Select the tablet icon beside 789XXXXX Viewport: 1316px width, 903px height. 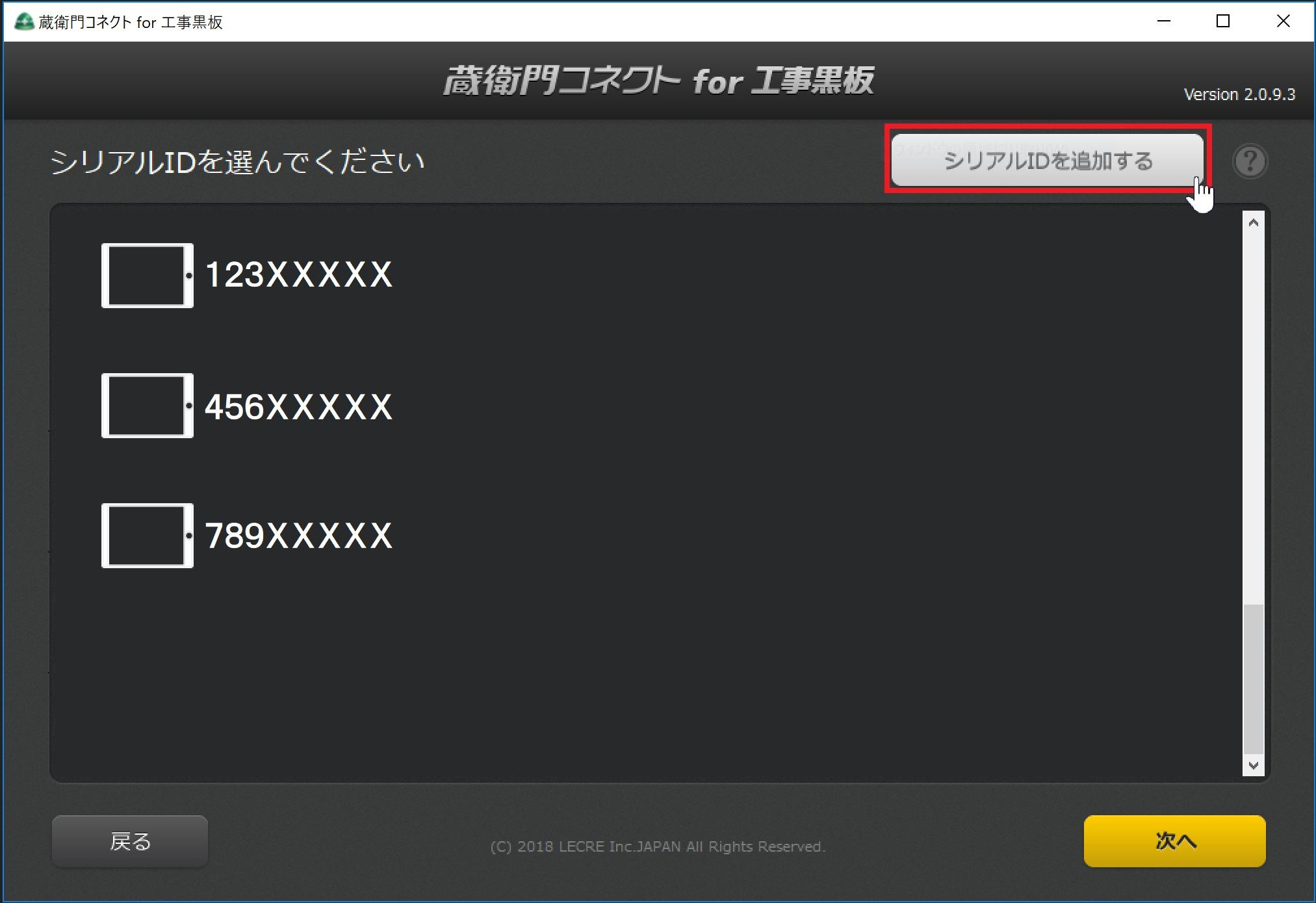pos(148,535)
